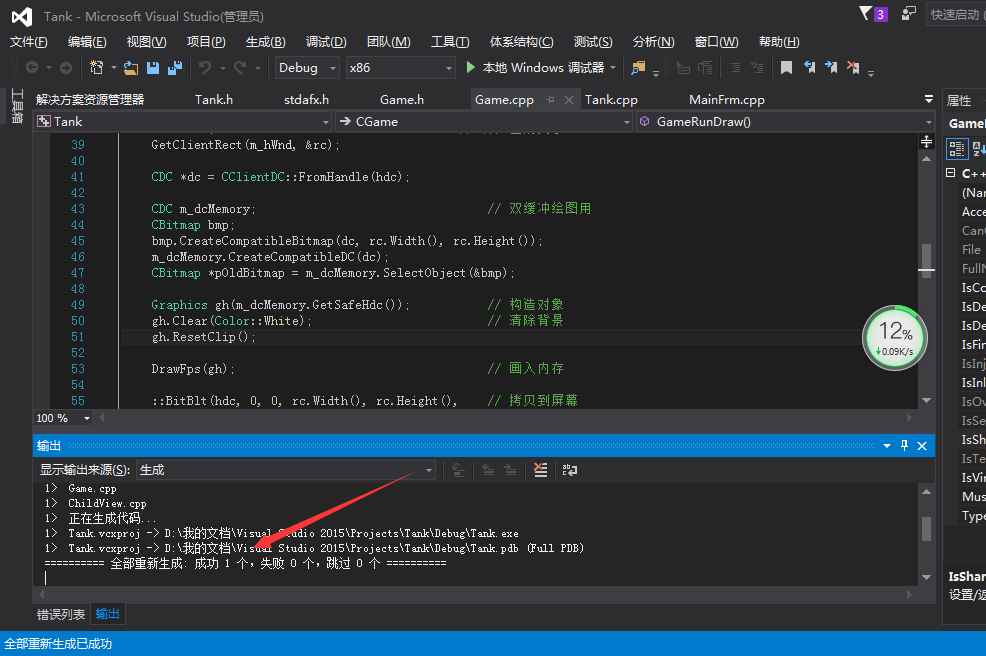The image size is (986, 656).
Task: Switch to the Game.h tab
Action: [x=402, y=99]
